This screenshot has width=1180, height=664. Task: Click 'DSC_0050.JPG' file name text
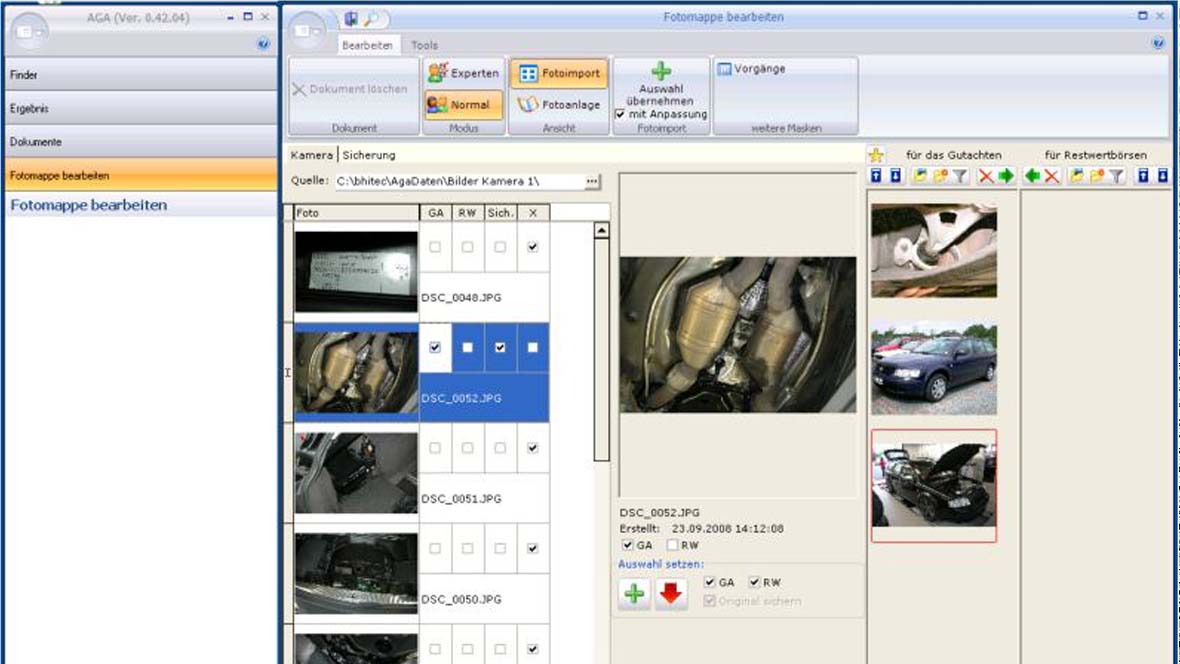[461, 599]
